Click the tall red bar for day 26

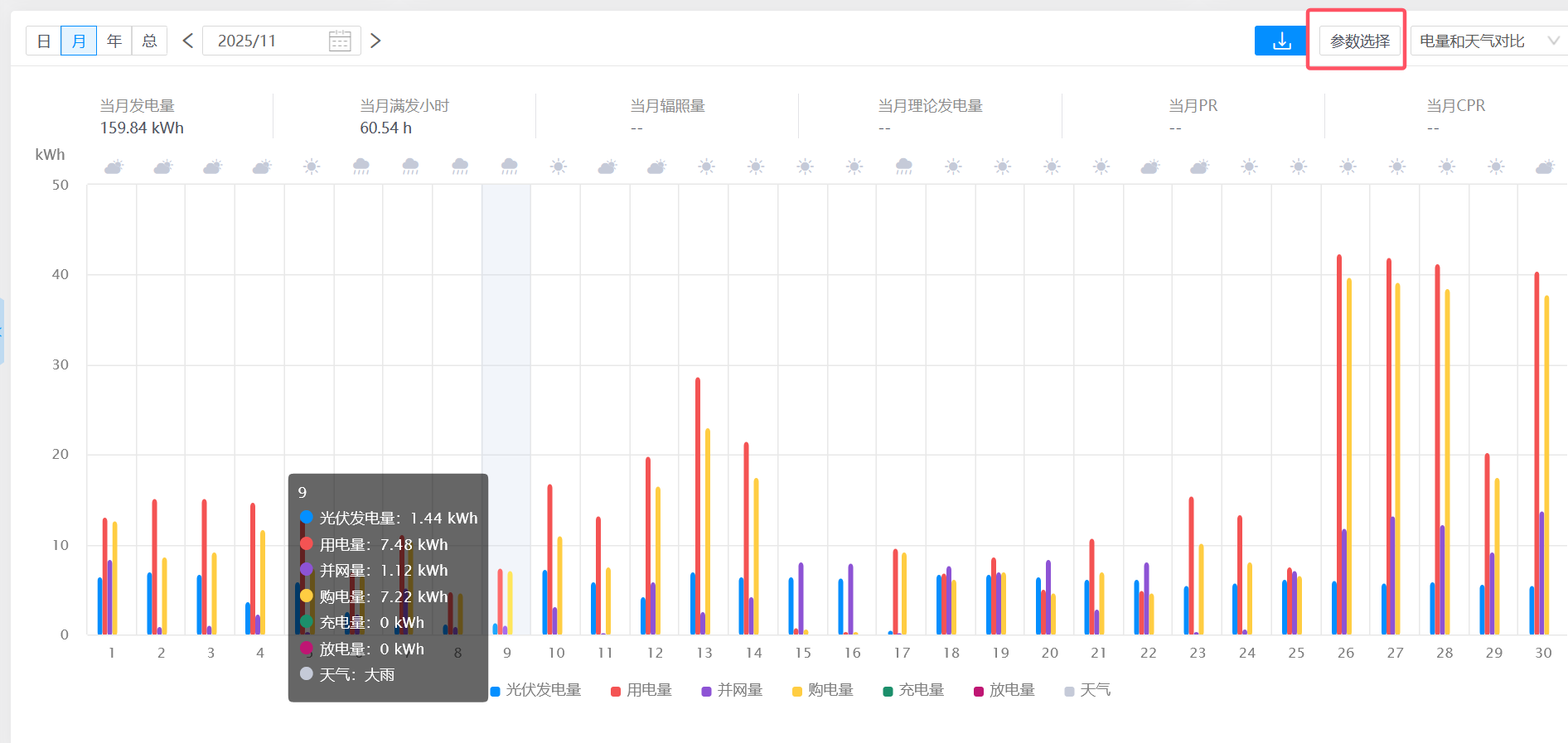[1339, 447]
